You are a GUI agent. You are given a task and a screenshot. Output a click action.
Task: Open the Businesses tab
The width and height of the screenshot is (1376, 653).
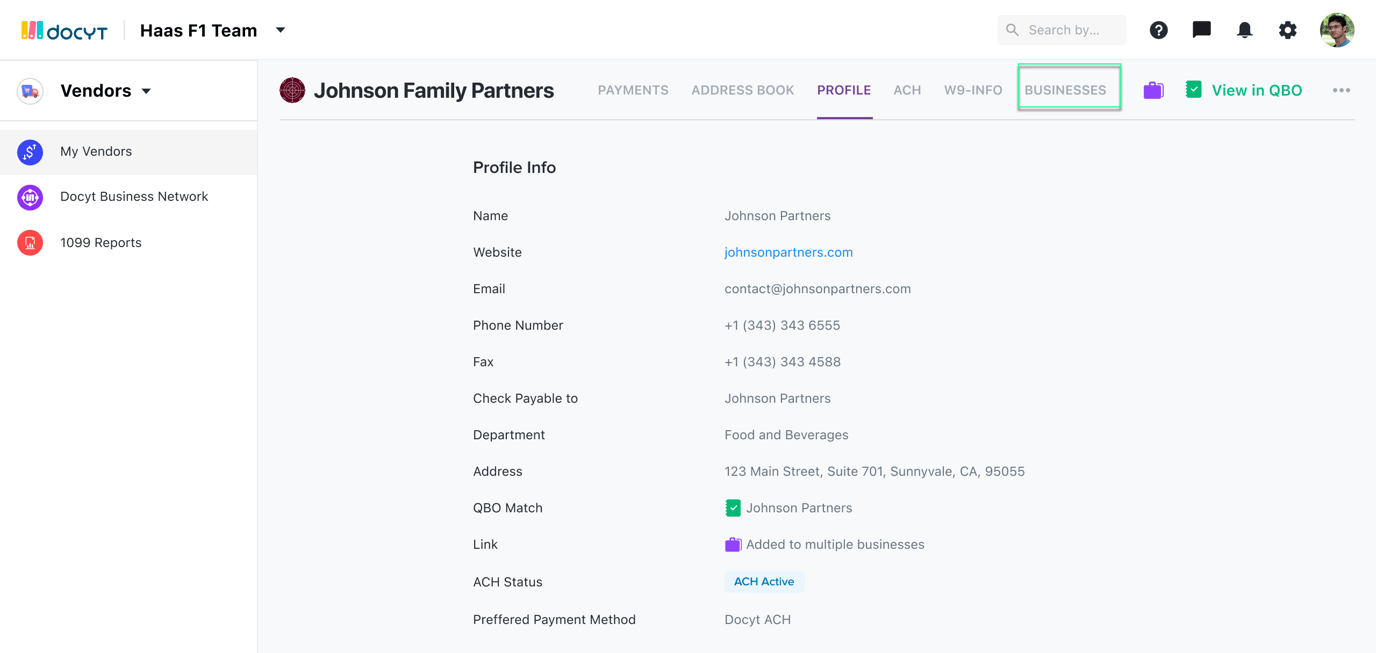pos(1065,90)
